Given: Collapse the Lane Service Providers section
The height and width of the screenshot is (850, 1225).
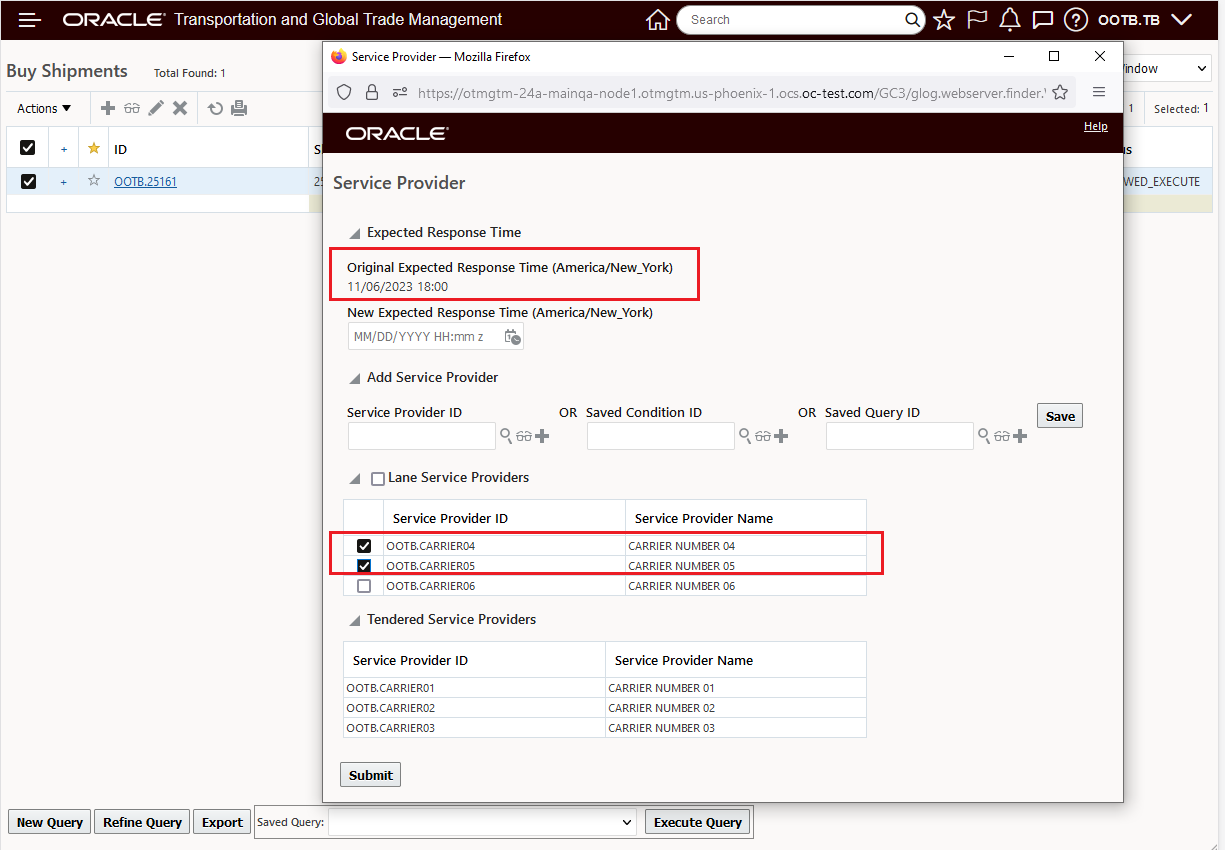Looking at the screenshot, I should click(x=354, y=478).
